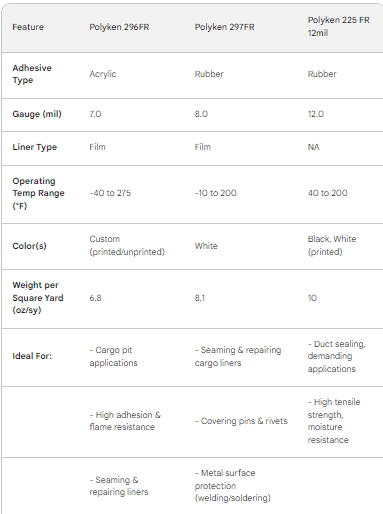
Task: Select the Liner Type row label
Action: tap(35, 147)
